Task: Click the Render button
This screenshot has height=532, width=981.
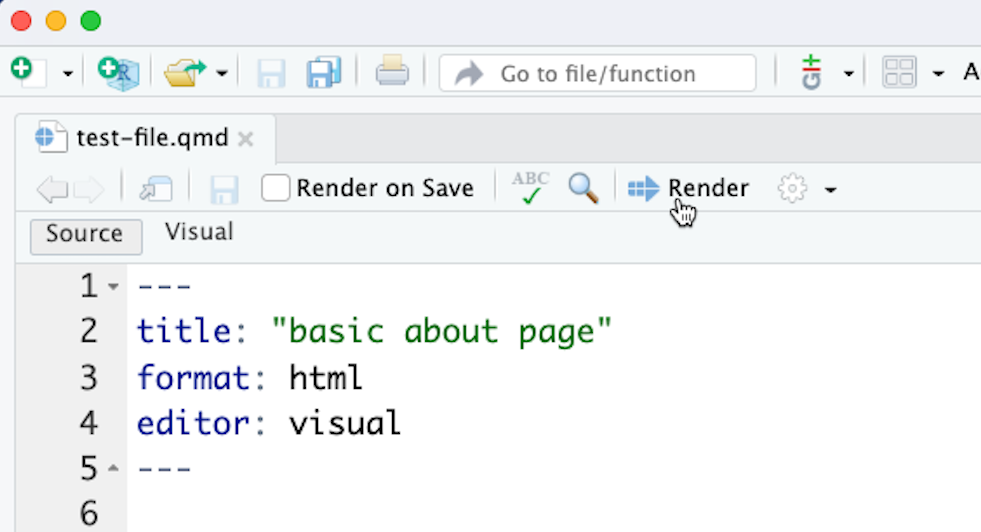Action: coord(689,188)
